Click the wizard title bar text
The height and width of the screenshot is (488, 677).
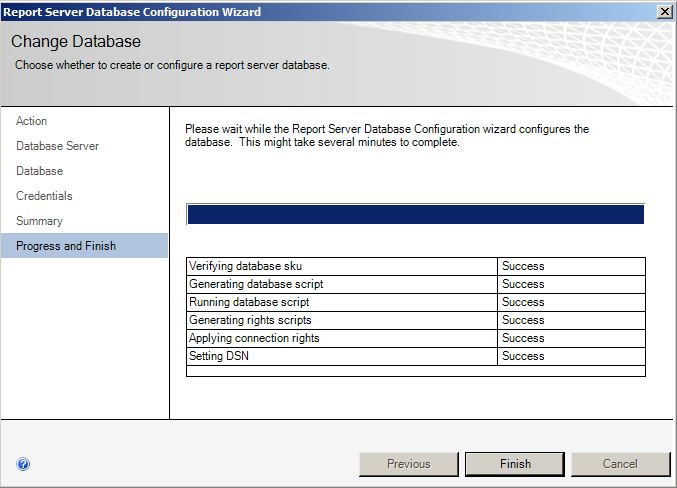tap(132, 12)
